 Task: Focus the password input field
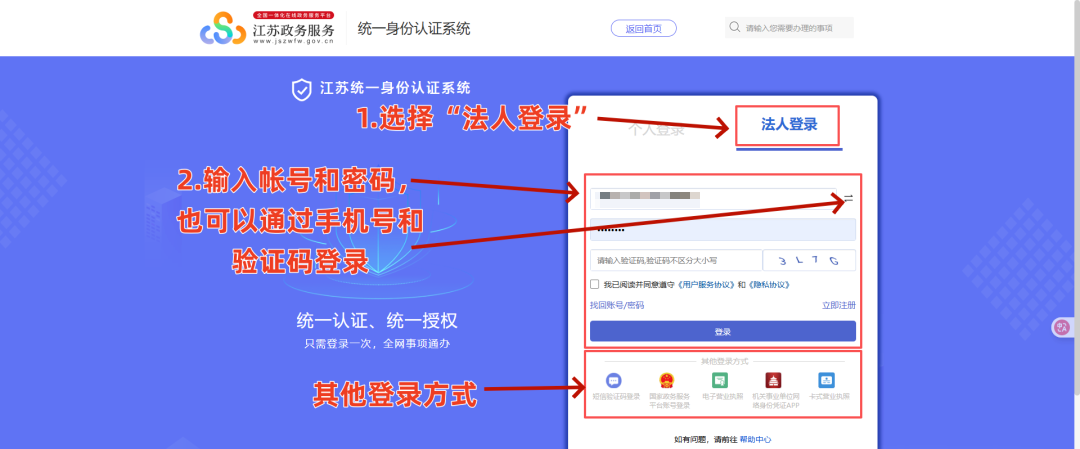pyautogui.click(x=723, y=229)
